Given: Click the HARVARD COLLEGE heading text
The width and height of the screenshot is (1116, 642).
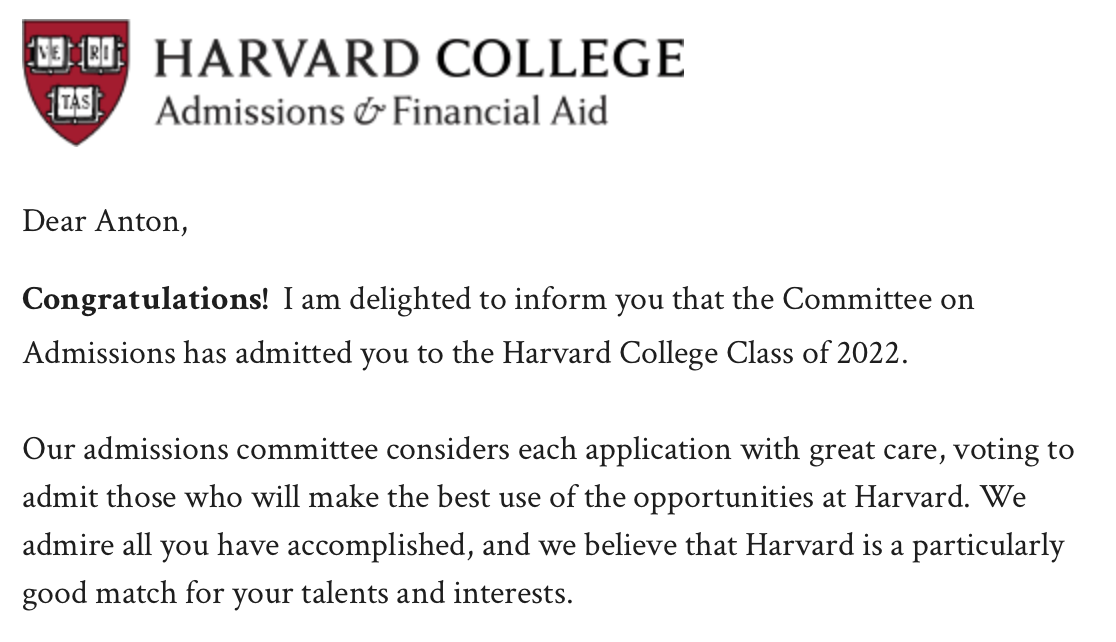Looking at the screenshot, I should click(420, 58).
